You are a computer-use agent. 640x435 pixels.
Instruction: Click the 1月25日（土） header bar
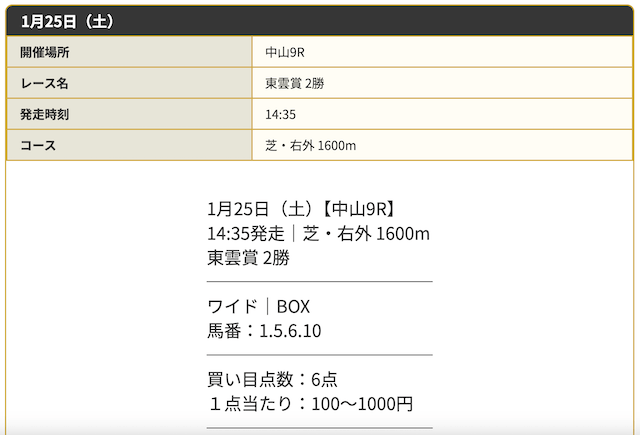point(320,21)
